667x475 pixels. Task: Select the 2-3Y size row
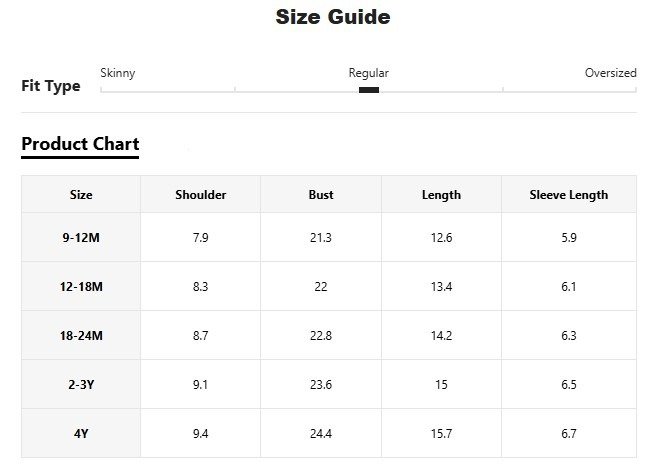81,385
